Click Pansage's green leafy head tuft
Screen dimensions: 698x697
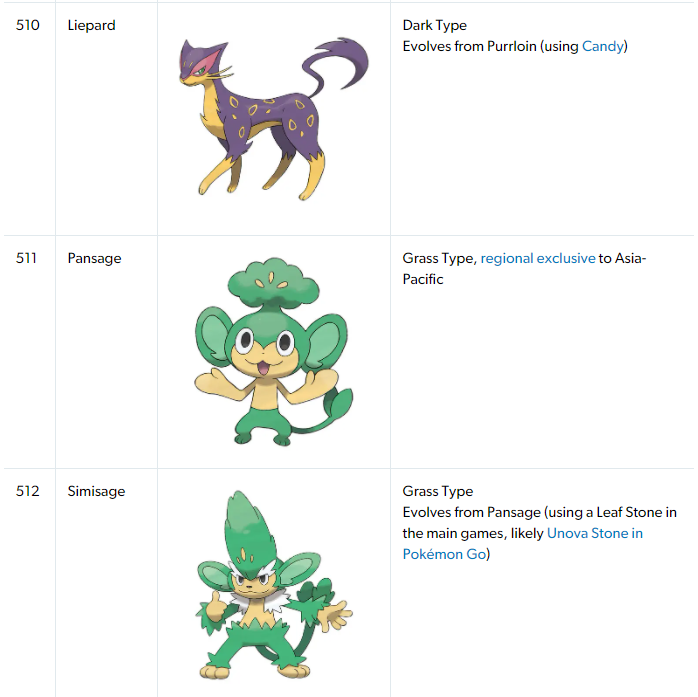click(273, 283)
